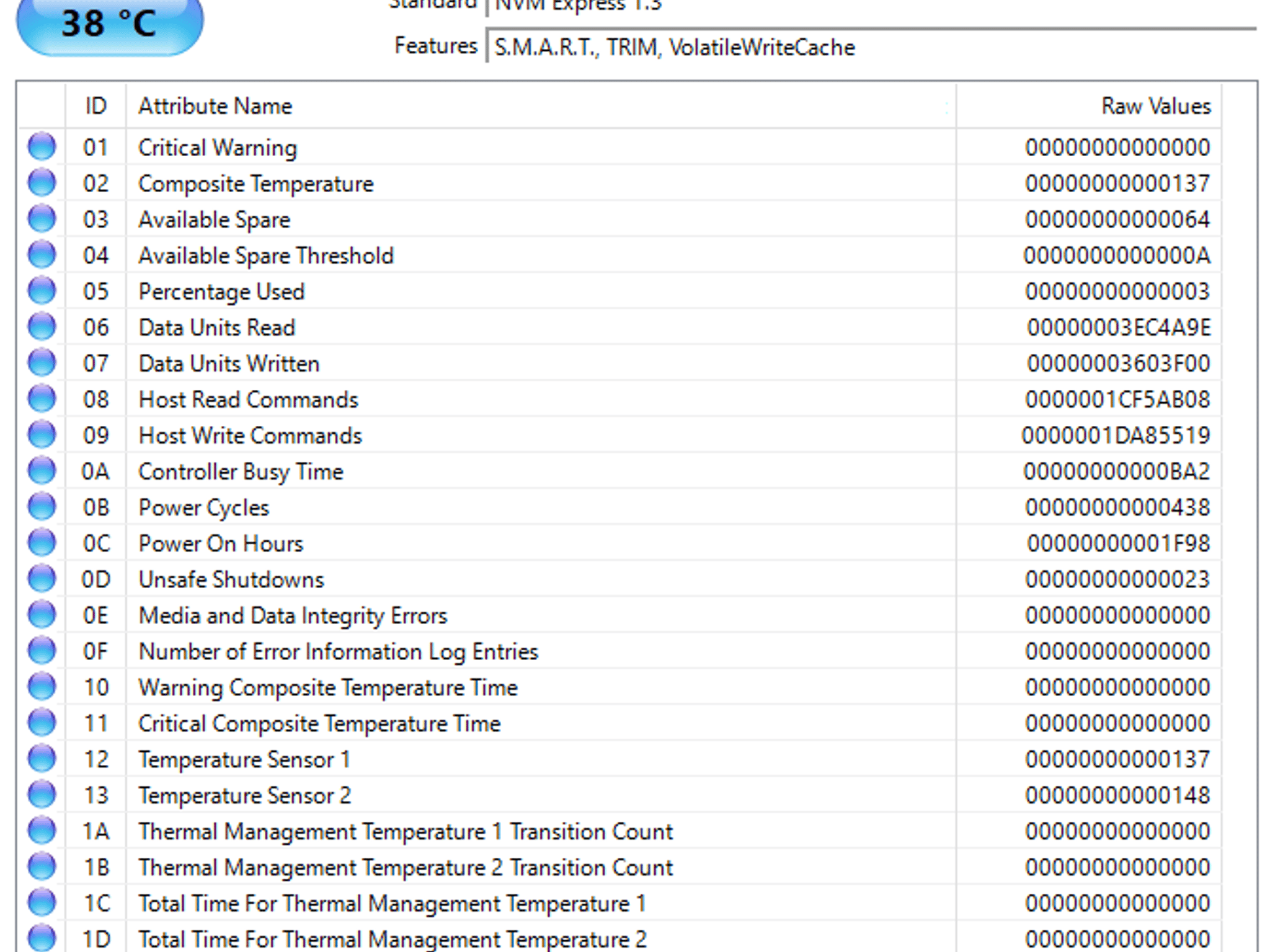Image resolution: width=1270 pixels, height=952 pixels.
Task: Click the status orb for Temperature Sensor 1
Action: click(x=42, y=758)
